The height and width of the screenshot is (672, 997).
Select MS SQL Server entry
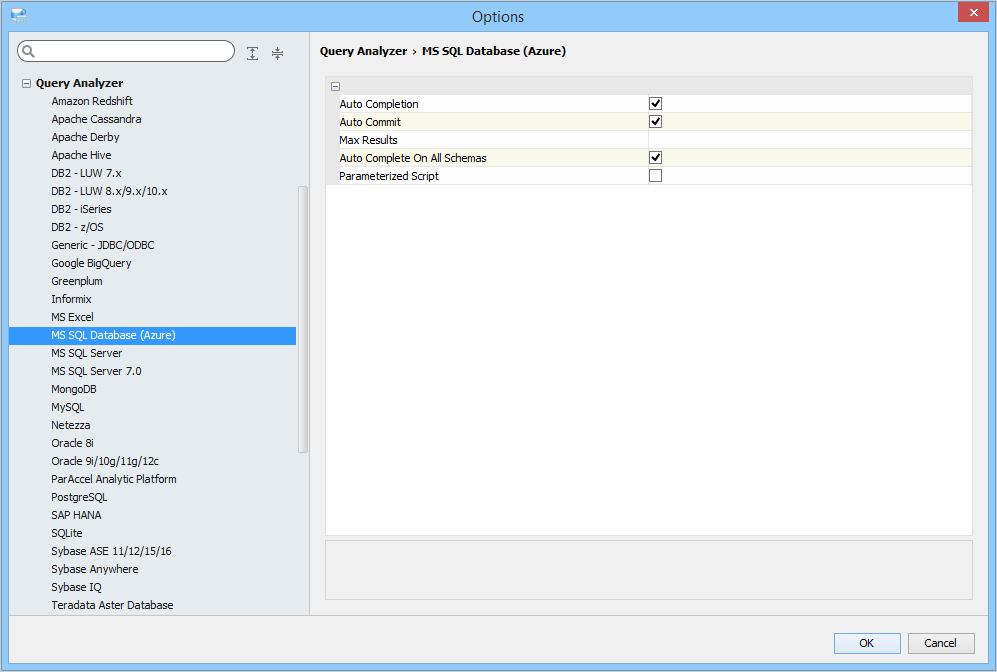86,353
